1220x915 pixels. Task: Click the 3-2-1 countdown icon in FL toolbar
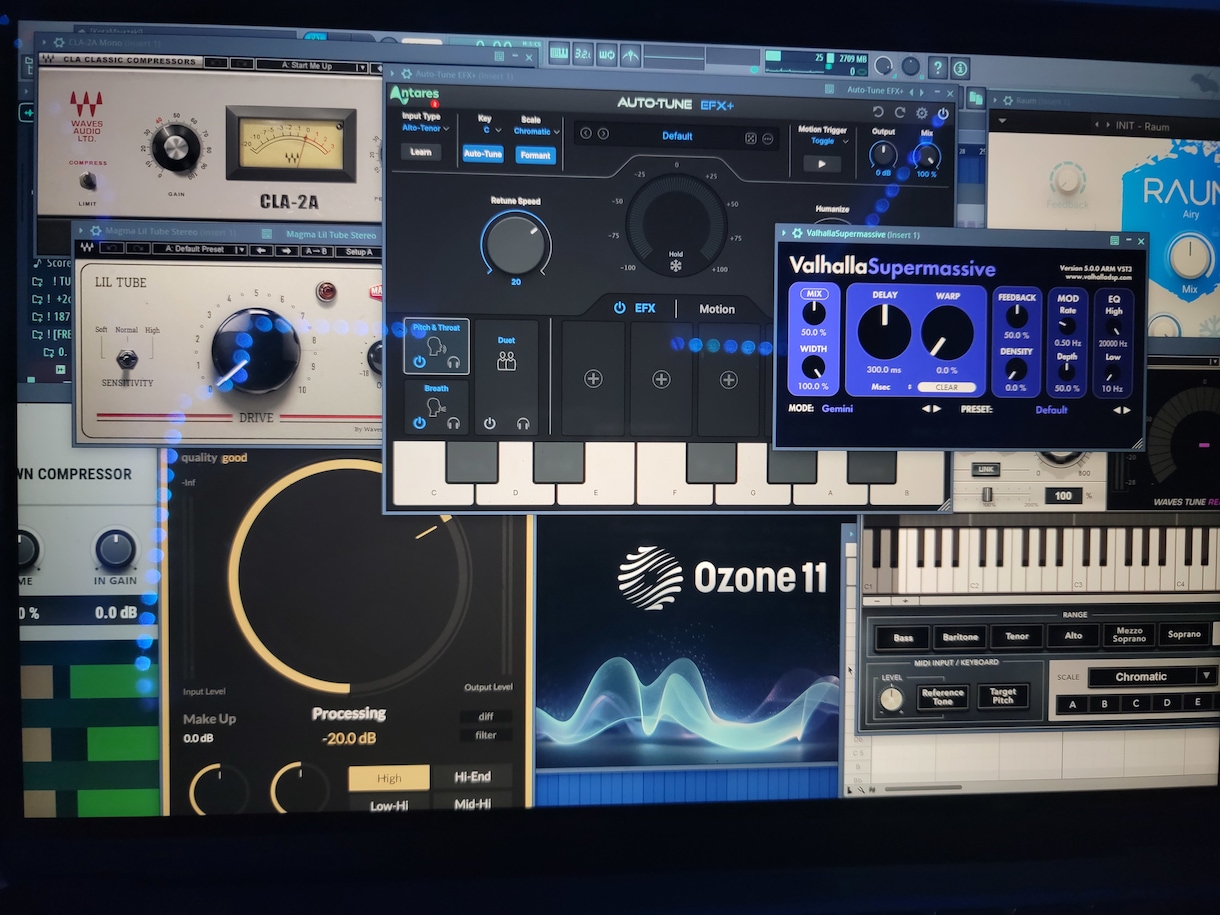point(582,54)
